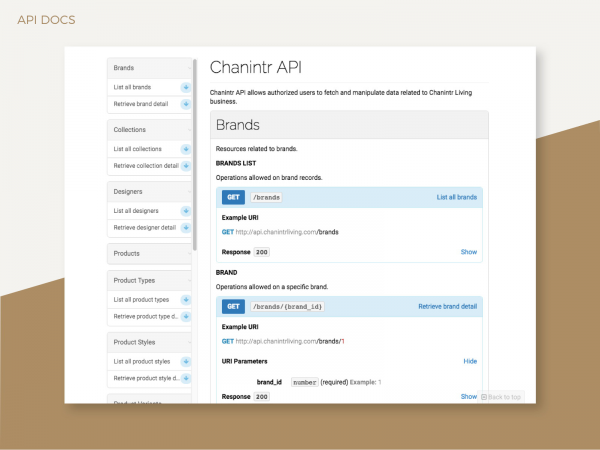This screenshot has width=600, height=450.
Task: Click the /brands/{brand_id} path code label
Action: point(287,307)
